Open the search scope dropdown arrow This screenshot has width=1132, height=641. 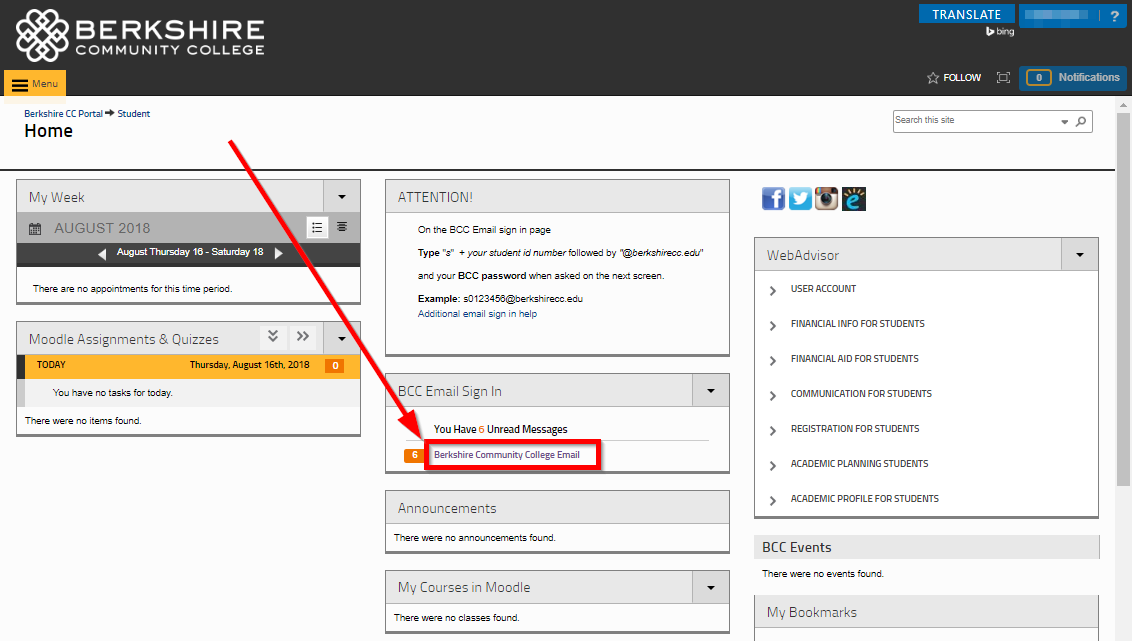pyautogui.click(x=1064, y=122)
